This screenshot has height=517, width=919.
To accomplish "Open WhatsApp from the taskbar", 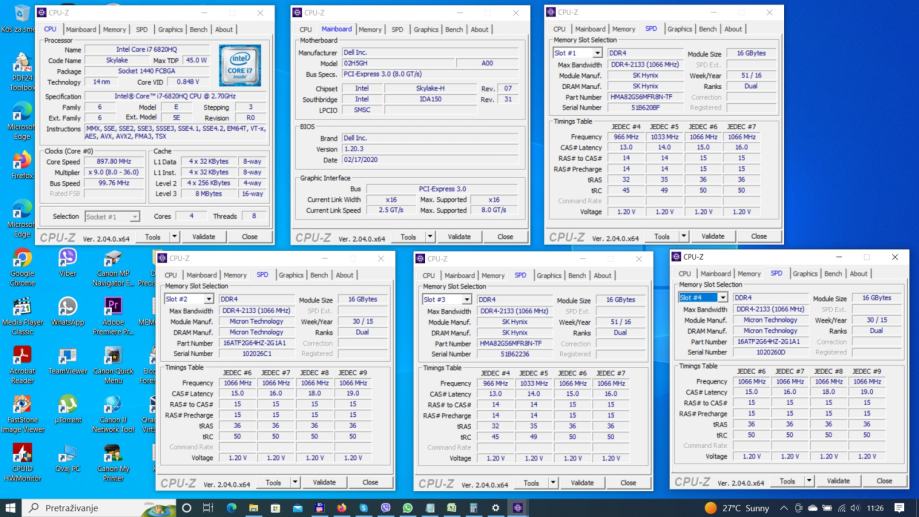I will pos(407,508).
